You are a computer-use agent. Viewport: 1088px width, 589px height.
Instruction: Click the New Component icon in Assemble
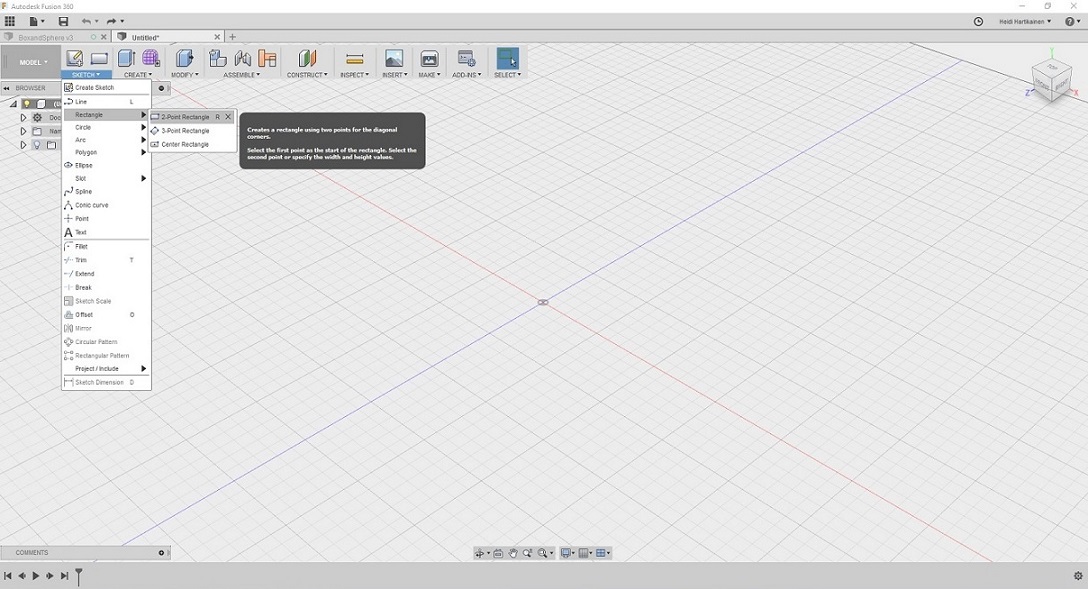[218, 58]
